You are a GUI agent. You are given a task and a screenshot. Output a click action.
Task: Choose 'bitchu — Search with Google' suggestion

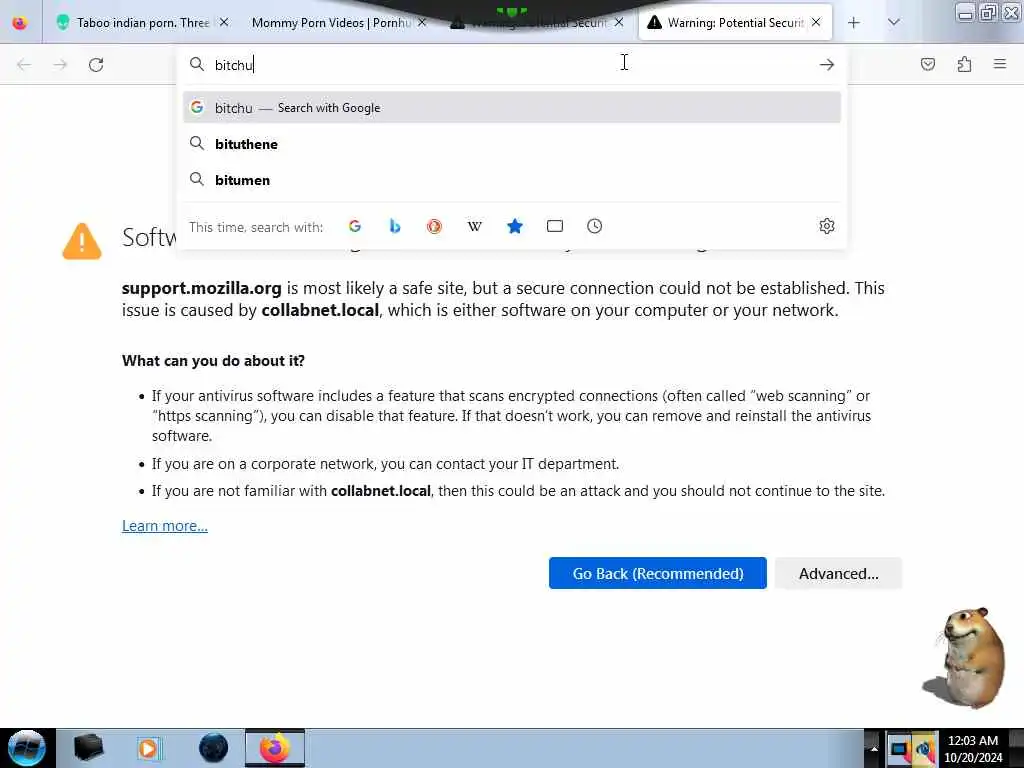click(x=512, y=108)
